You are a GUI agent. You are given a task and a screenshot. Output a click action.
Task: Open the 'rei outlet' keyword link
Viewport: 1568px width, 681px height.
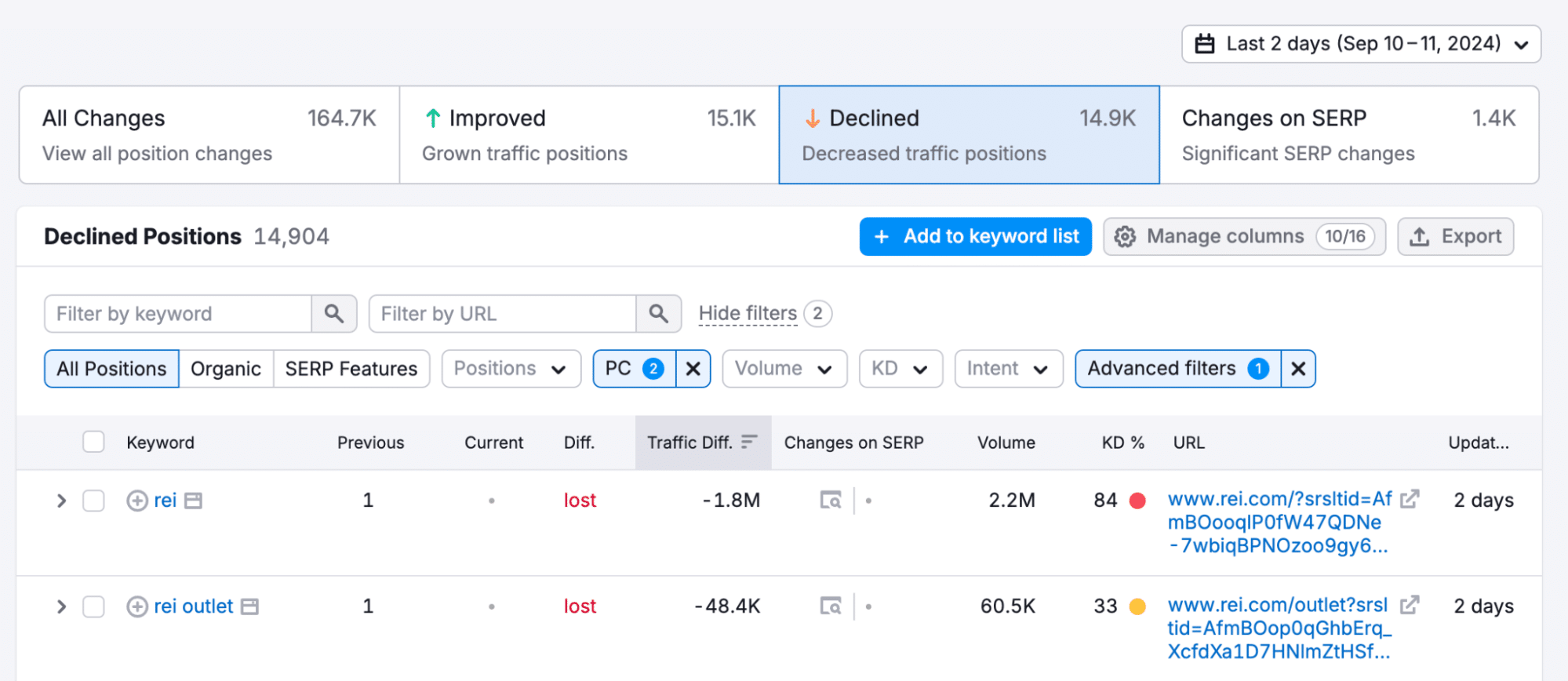[x=193, y=606]
